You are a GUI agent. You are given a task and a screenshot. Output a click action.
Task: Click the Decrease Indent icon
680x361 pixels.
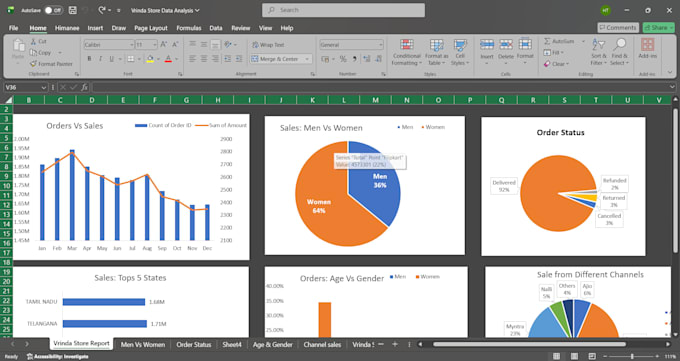[x=227, y=59]
